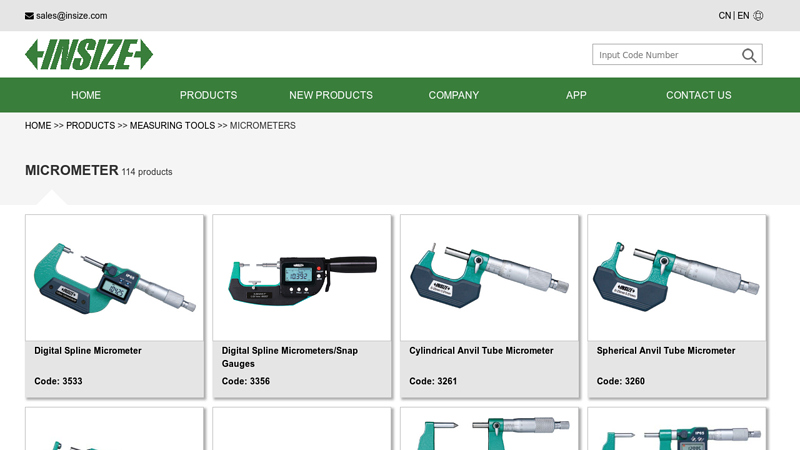Screen dimensions: 800x450
Task: Click Code: 3533 text
Action: (x=58, y=381)
